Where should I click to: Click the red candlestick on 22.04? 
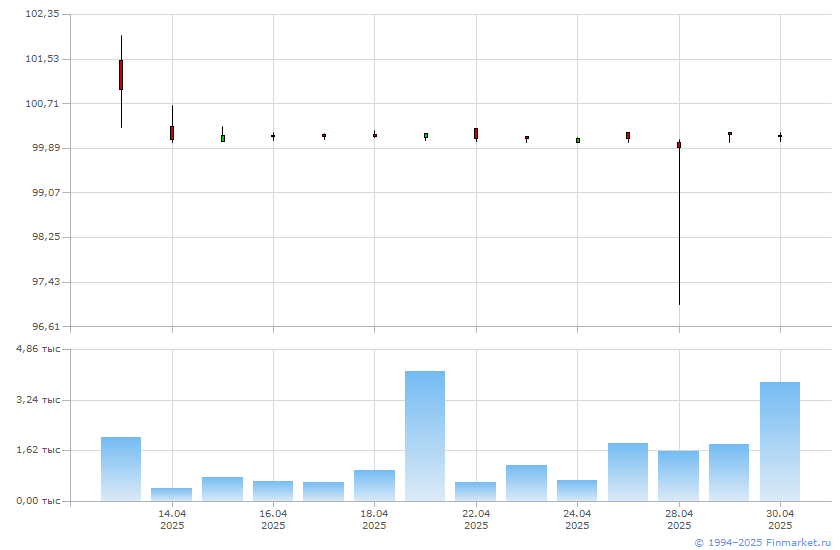476,134
